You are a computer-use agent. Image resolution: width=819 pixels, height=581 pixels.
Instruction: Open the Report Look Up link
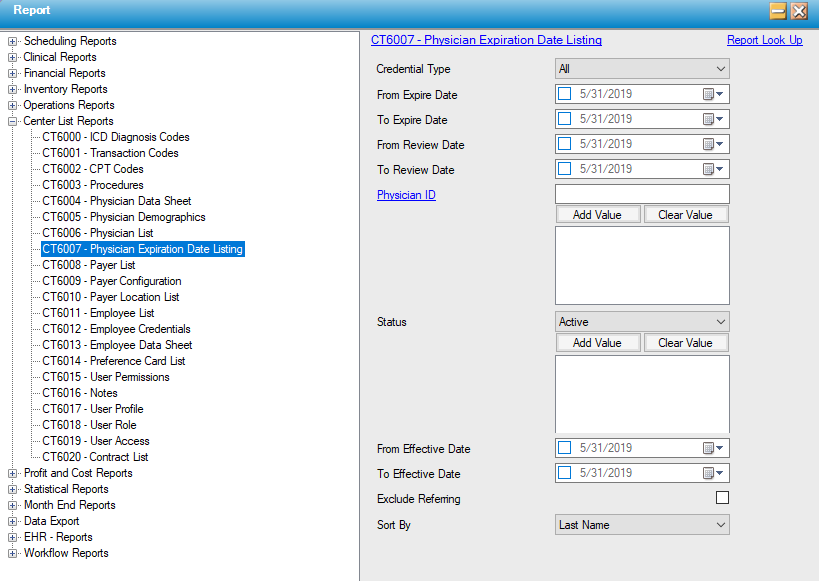pyautogui.click(x=764, y=40)
